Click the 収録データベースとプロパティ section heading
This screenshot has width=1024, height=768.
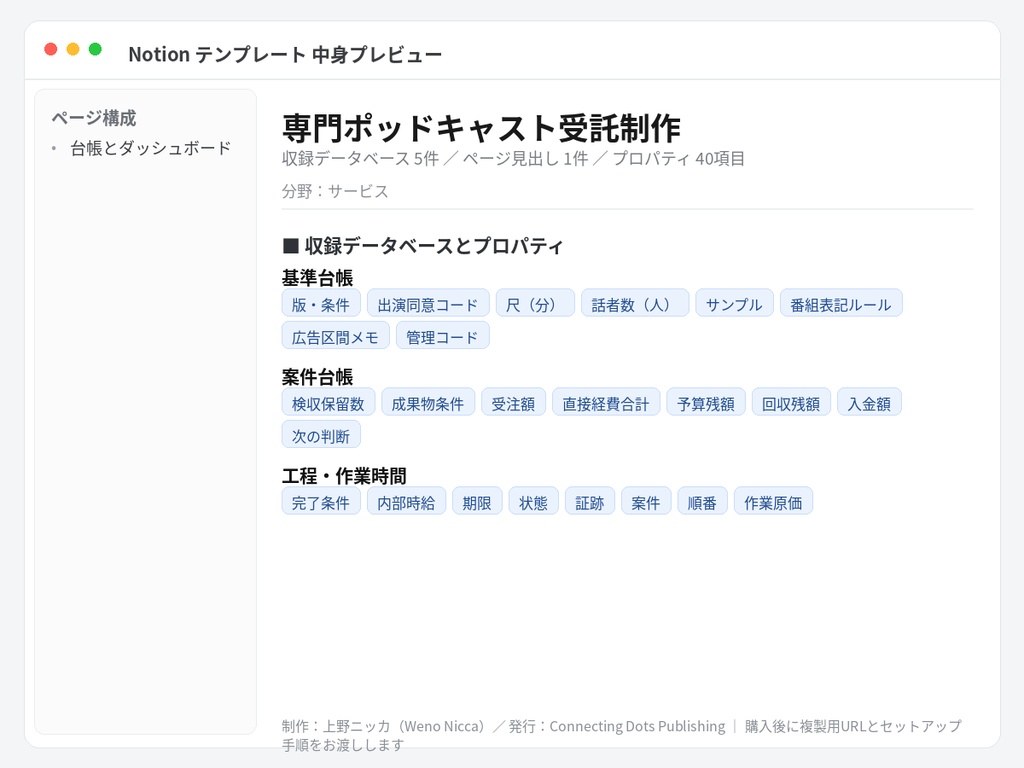tap(423, 246)
